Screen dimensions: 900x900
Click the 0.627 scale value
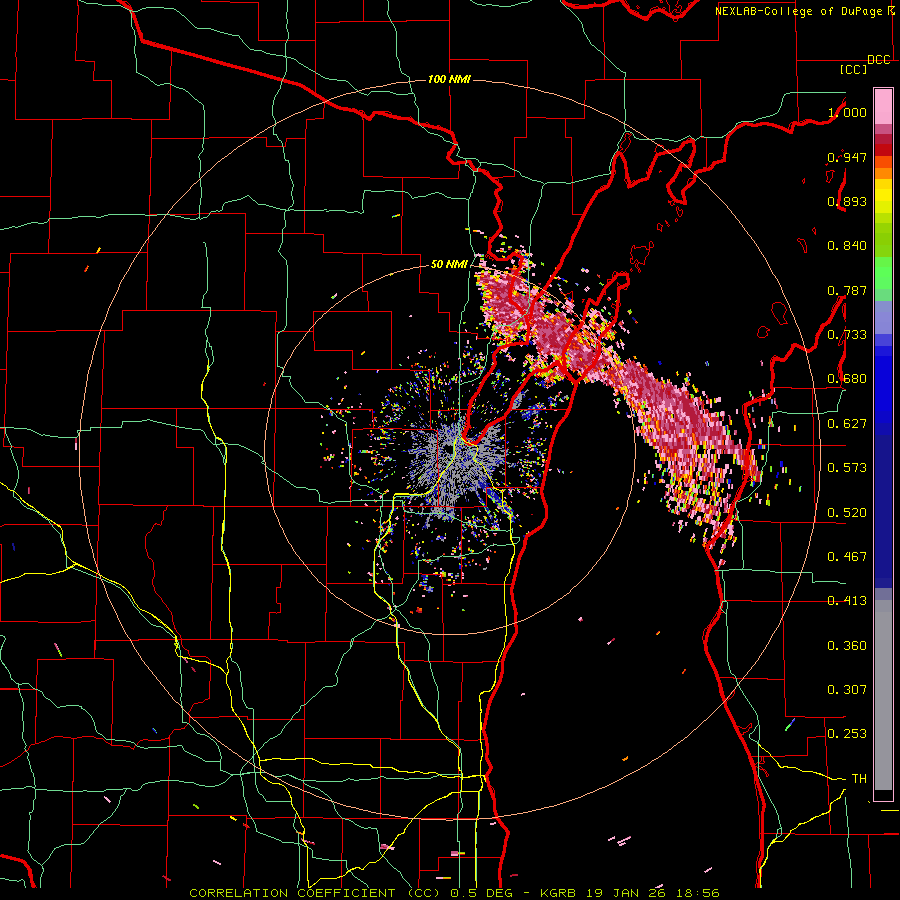[x=847, y=424]
